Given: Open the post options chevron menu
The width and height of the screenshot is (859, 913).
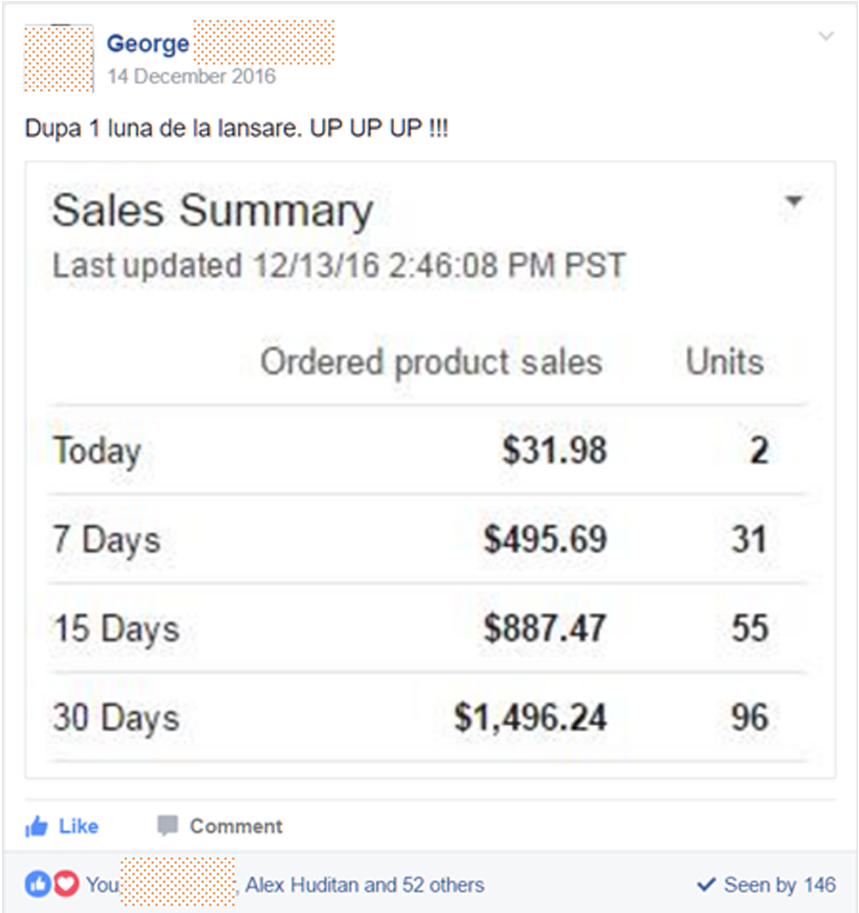Looking at the screenshot, I should click(826, 36).
